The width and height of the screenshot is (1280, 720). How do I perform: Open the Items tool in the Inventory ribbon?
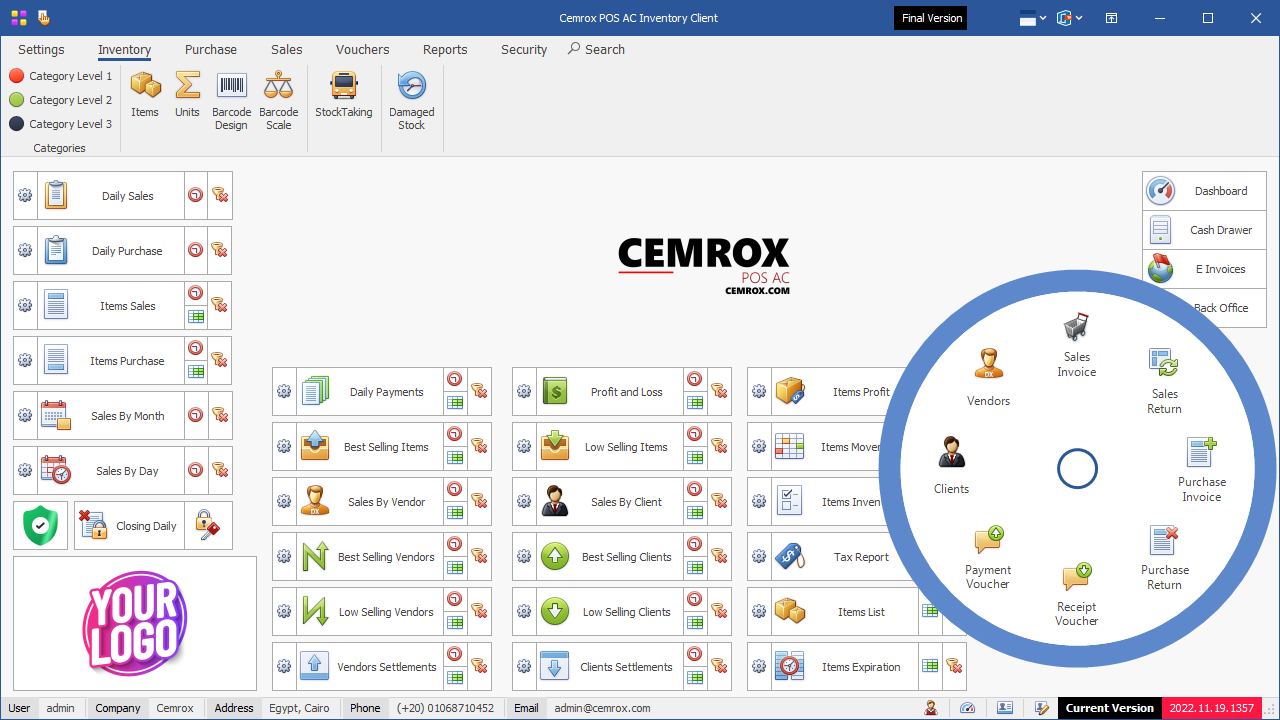pyautogui.click(x=145, y=95)
